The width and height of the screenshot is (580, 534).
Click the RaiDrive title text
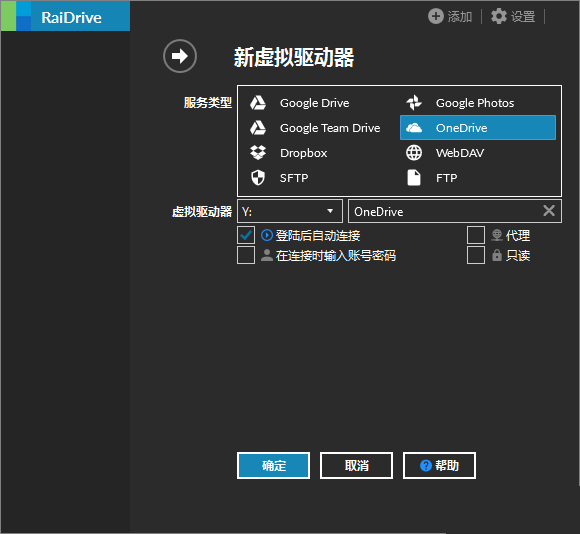pyautogui.click(x=71, y=18)
